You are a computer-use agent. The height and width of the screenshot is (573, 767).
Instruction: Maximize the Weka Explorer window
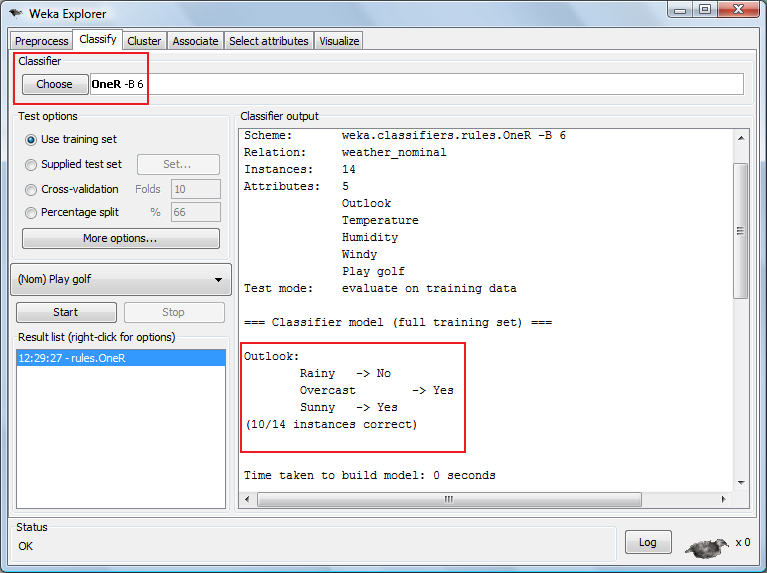pyautogui.click(x=705, y=10)
